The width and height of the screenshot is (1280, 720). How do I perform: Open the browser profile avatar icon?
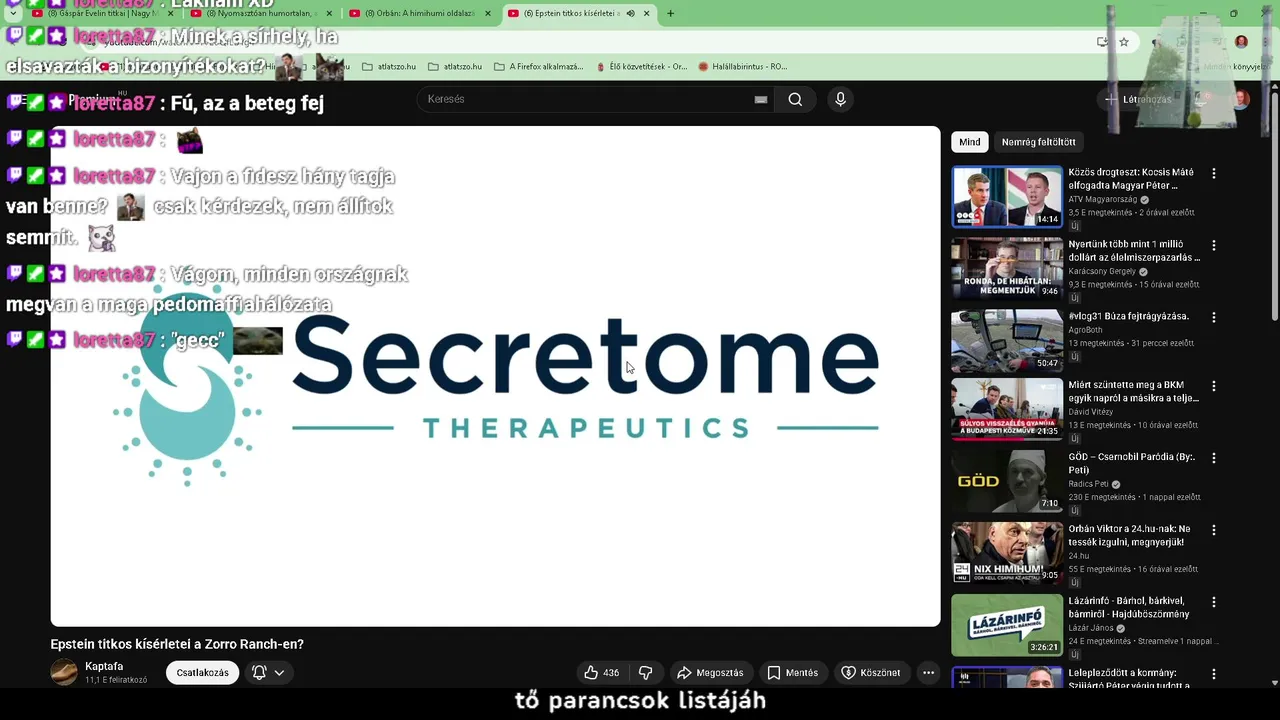1241,42
